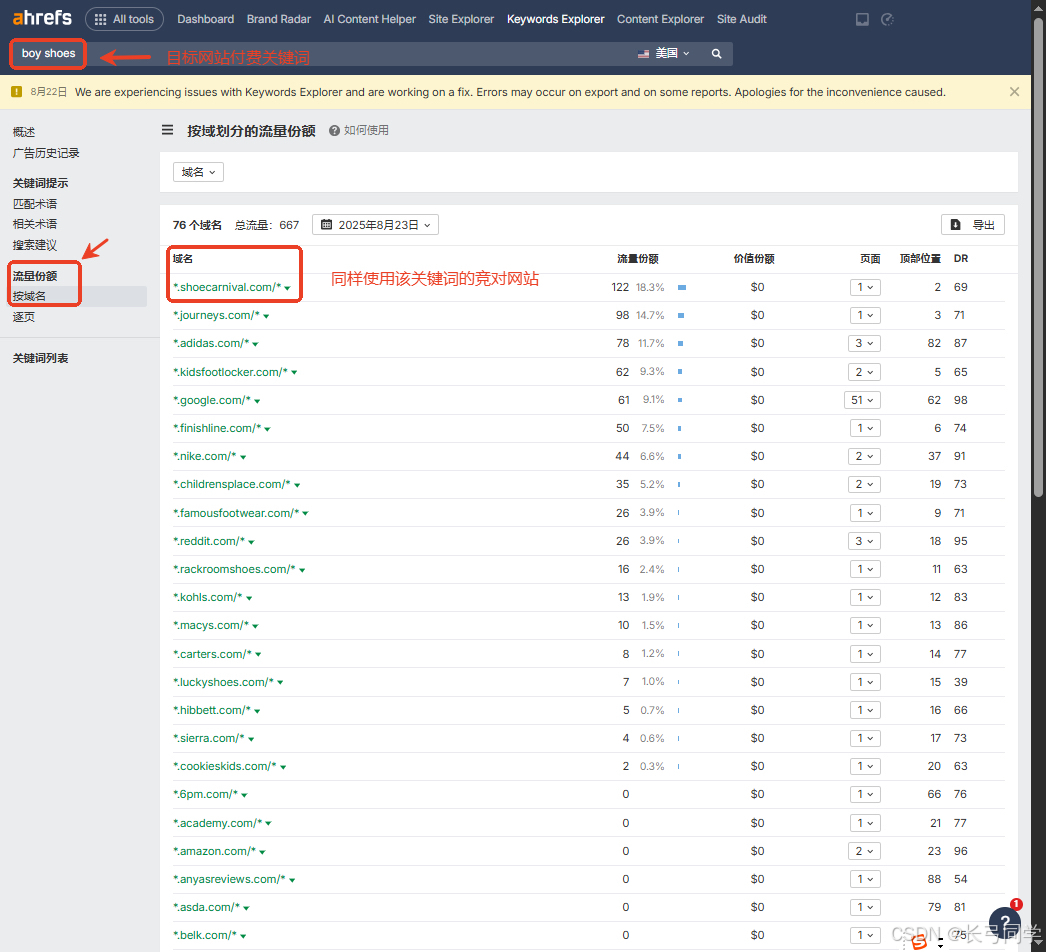Click the gauge icon in top bar
Viewport: 1046px width, 952px height.
pos(887,19)
